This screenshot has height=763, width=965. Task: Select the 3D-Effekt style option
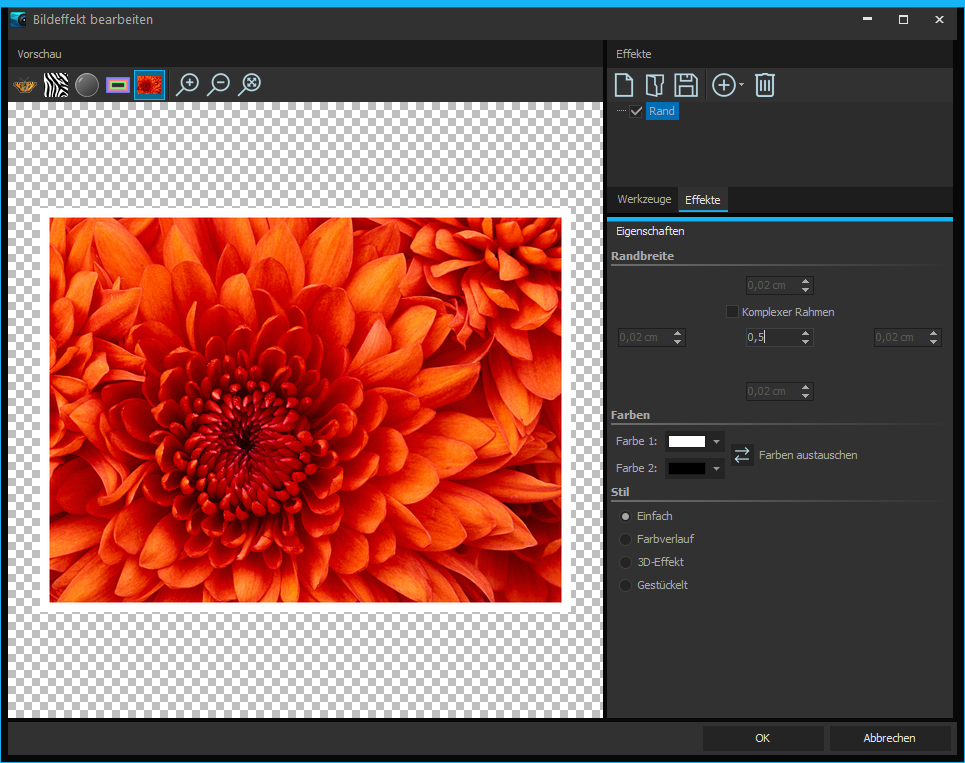(x=626, y=562)
